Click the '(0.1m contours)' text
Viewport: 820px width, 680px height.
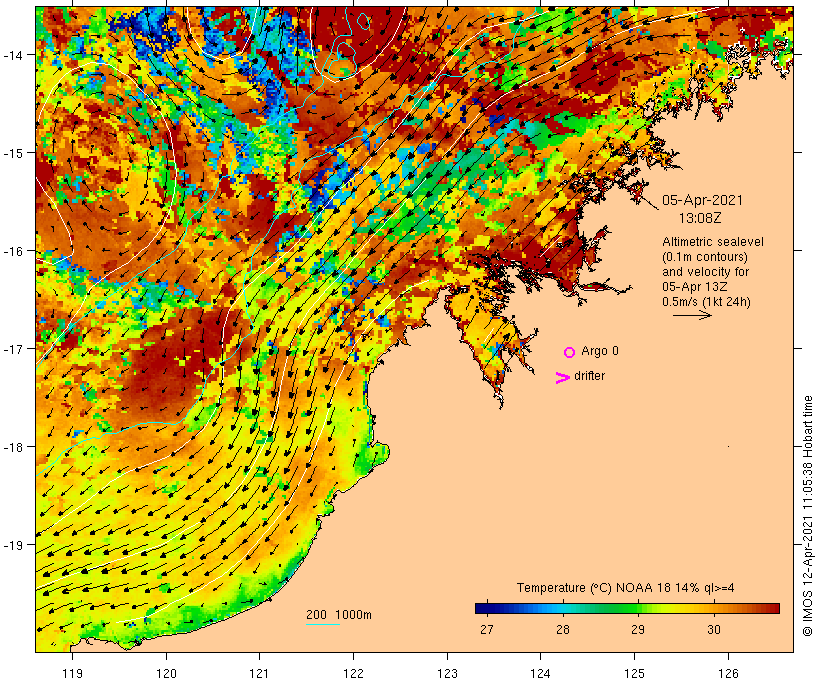coord(705,257)
